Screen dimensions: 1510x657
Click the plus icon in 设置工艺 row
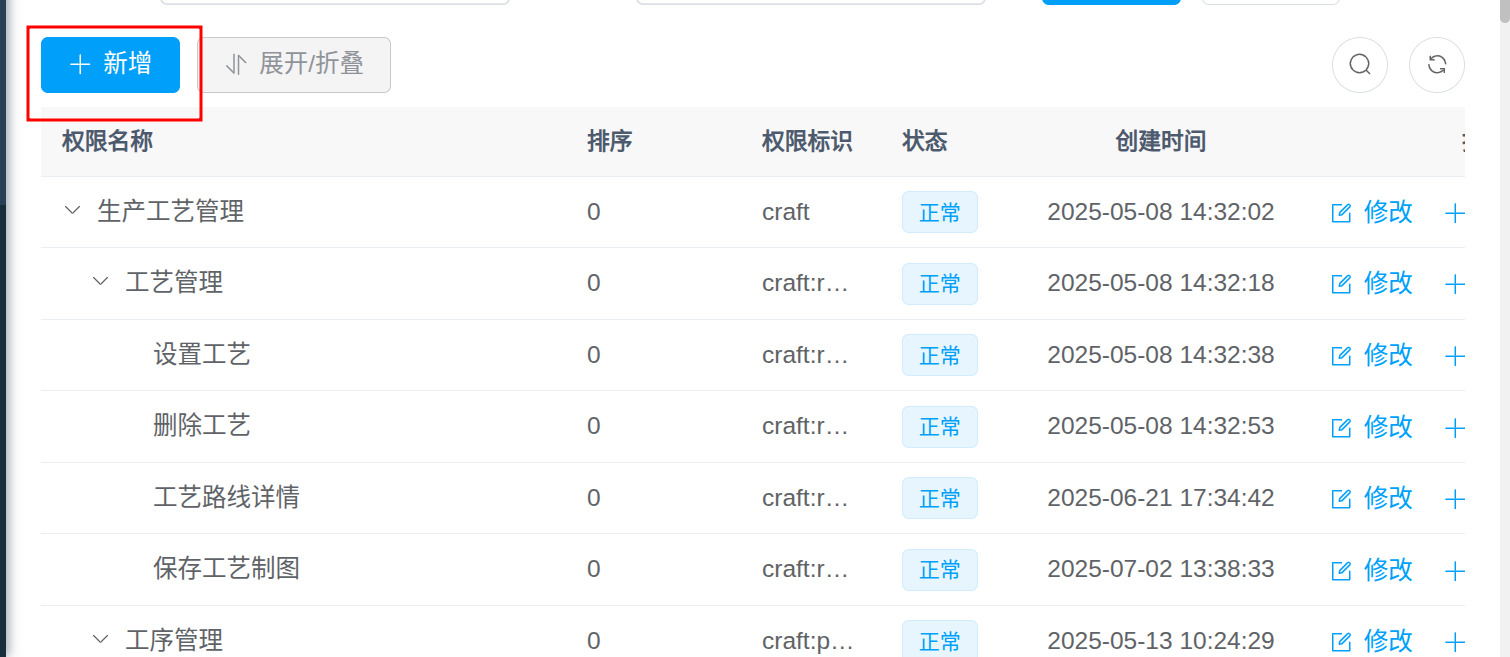coord(1454,356)
